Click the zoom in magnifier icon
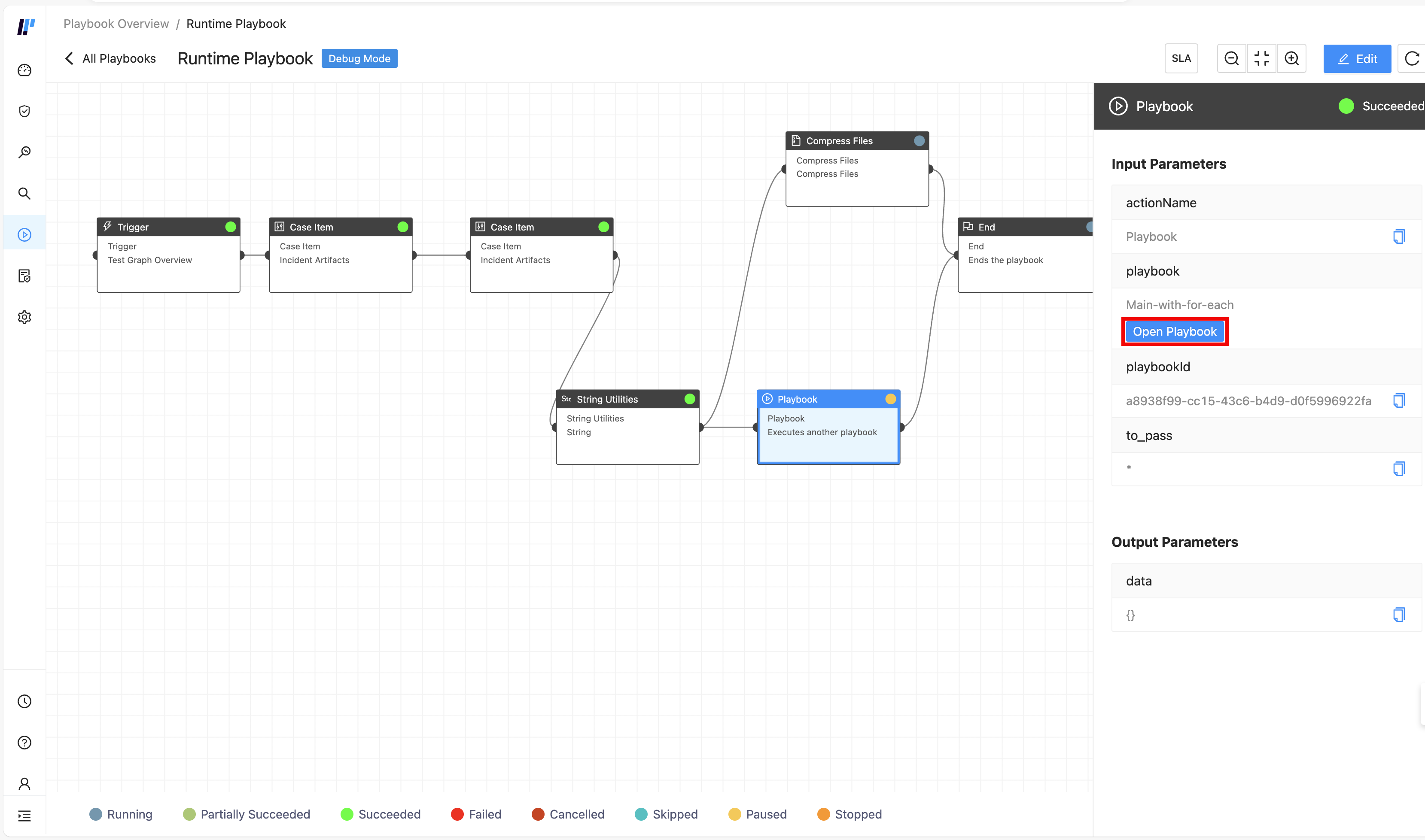1425x840 pixels. click(x=1291, y=58)
